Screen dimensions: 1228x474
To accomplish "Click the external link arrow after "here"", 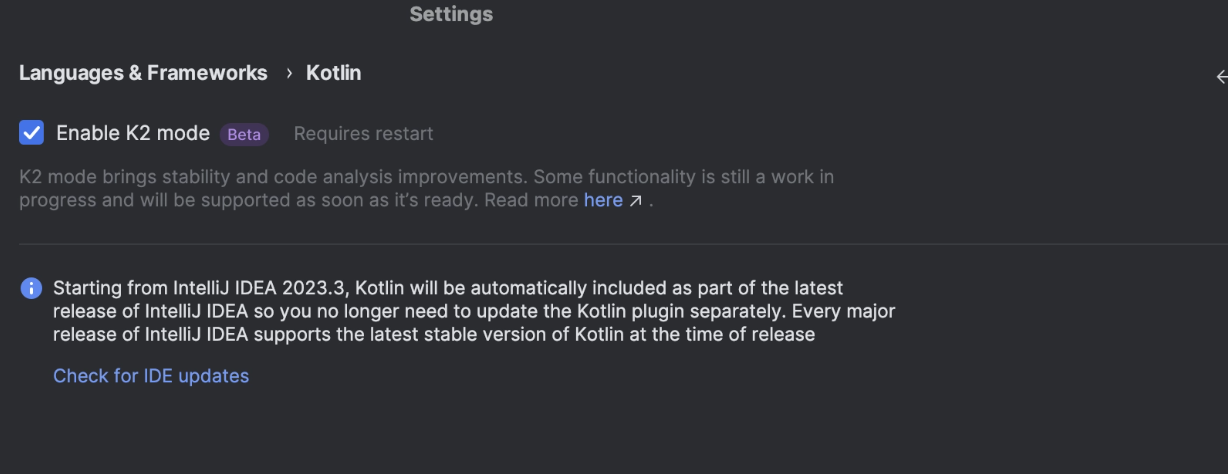I will [635, 201].
